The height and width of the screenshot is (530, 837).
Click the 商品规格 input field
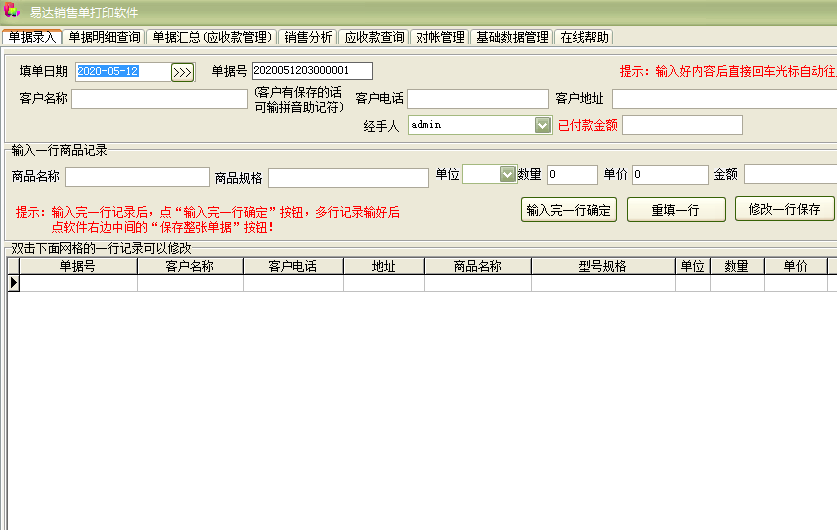pyautogui.click(x=348, y=178)
